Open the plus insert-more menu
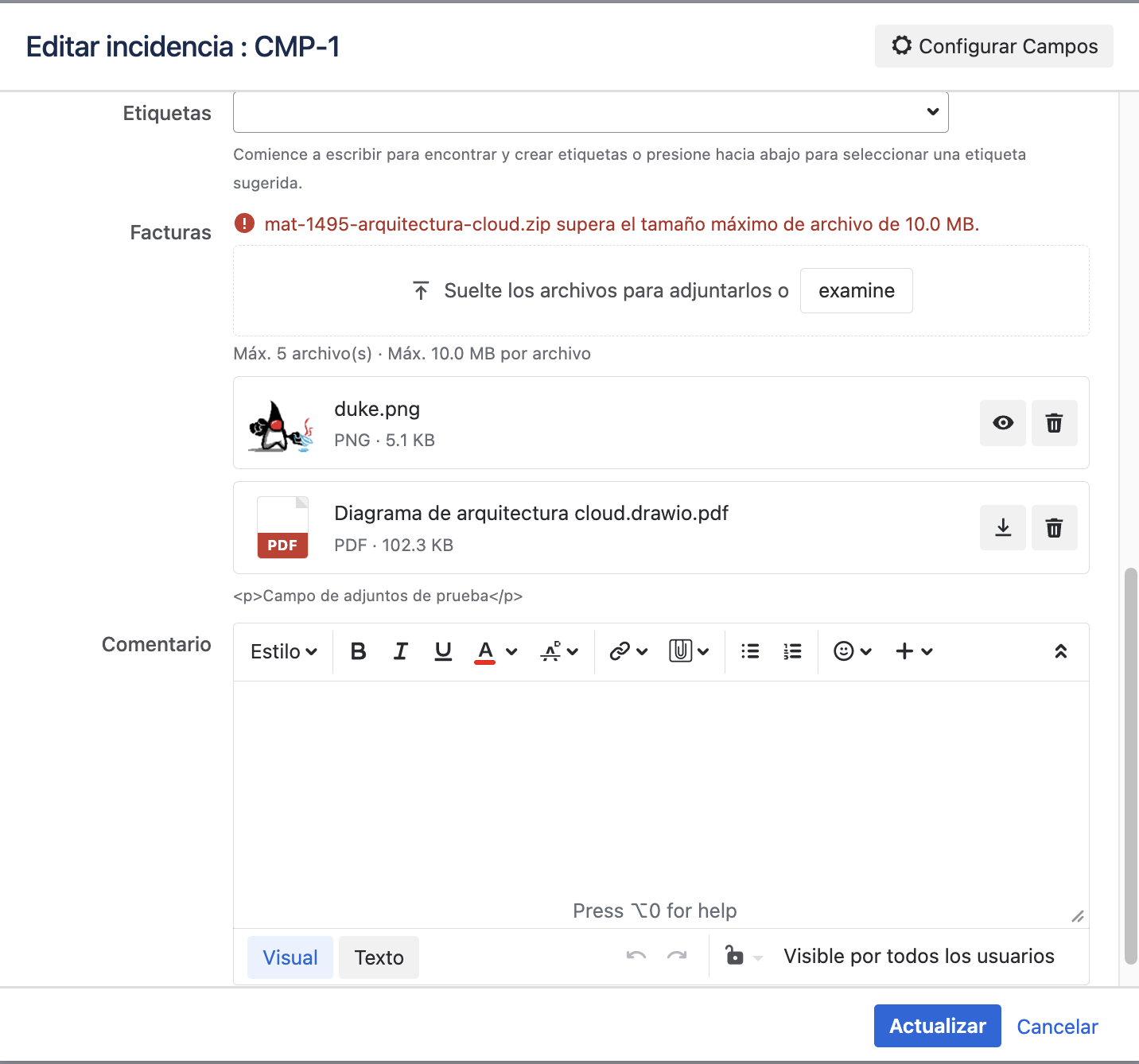The height and width of the screenshot is (1064, 1139). [914, 651]
